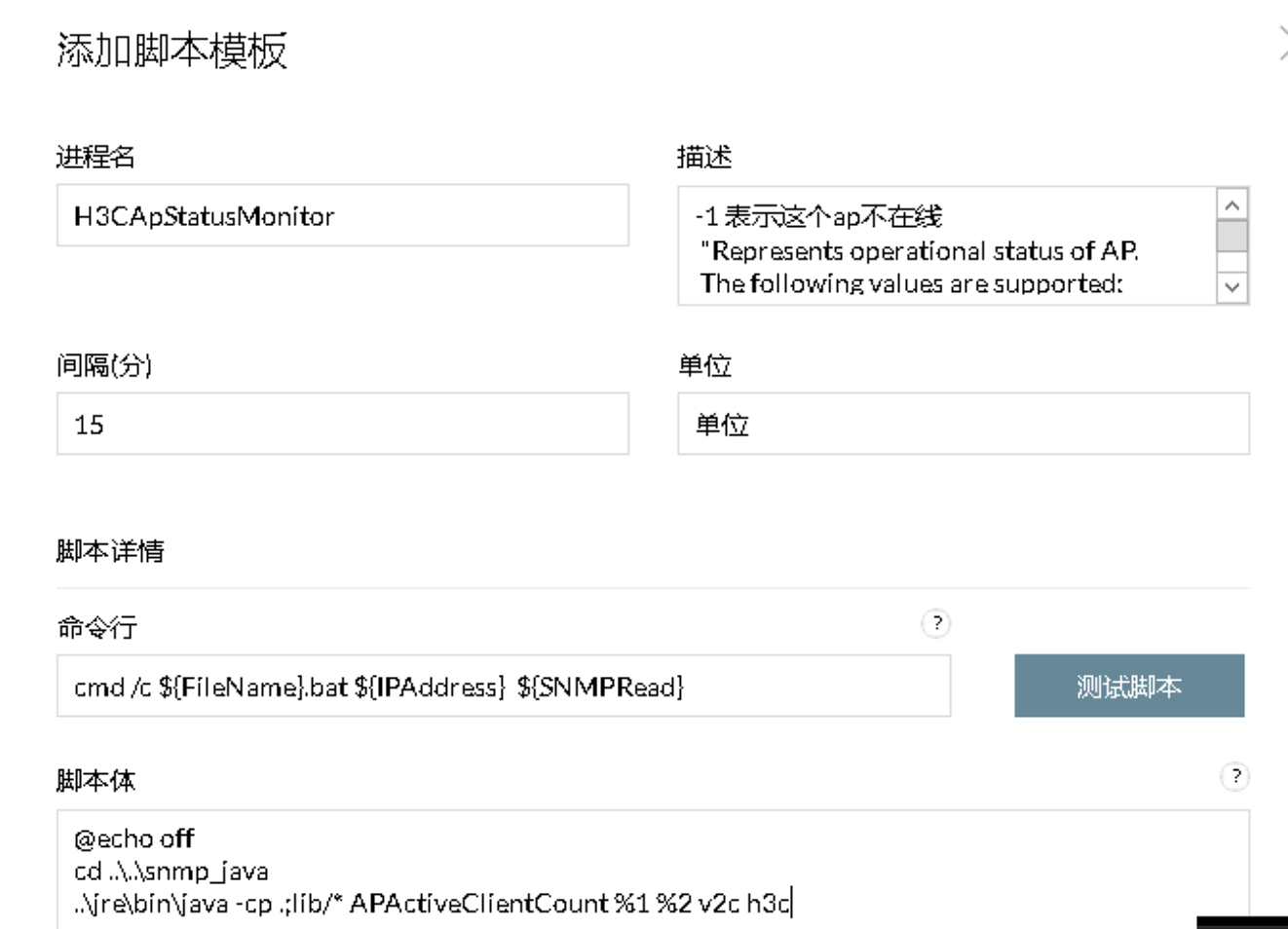Focus the 命令行 command input
This screenshot has height=929, width=1288.
point(504,686)
